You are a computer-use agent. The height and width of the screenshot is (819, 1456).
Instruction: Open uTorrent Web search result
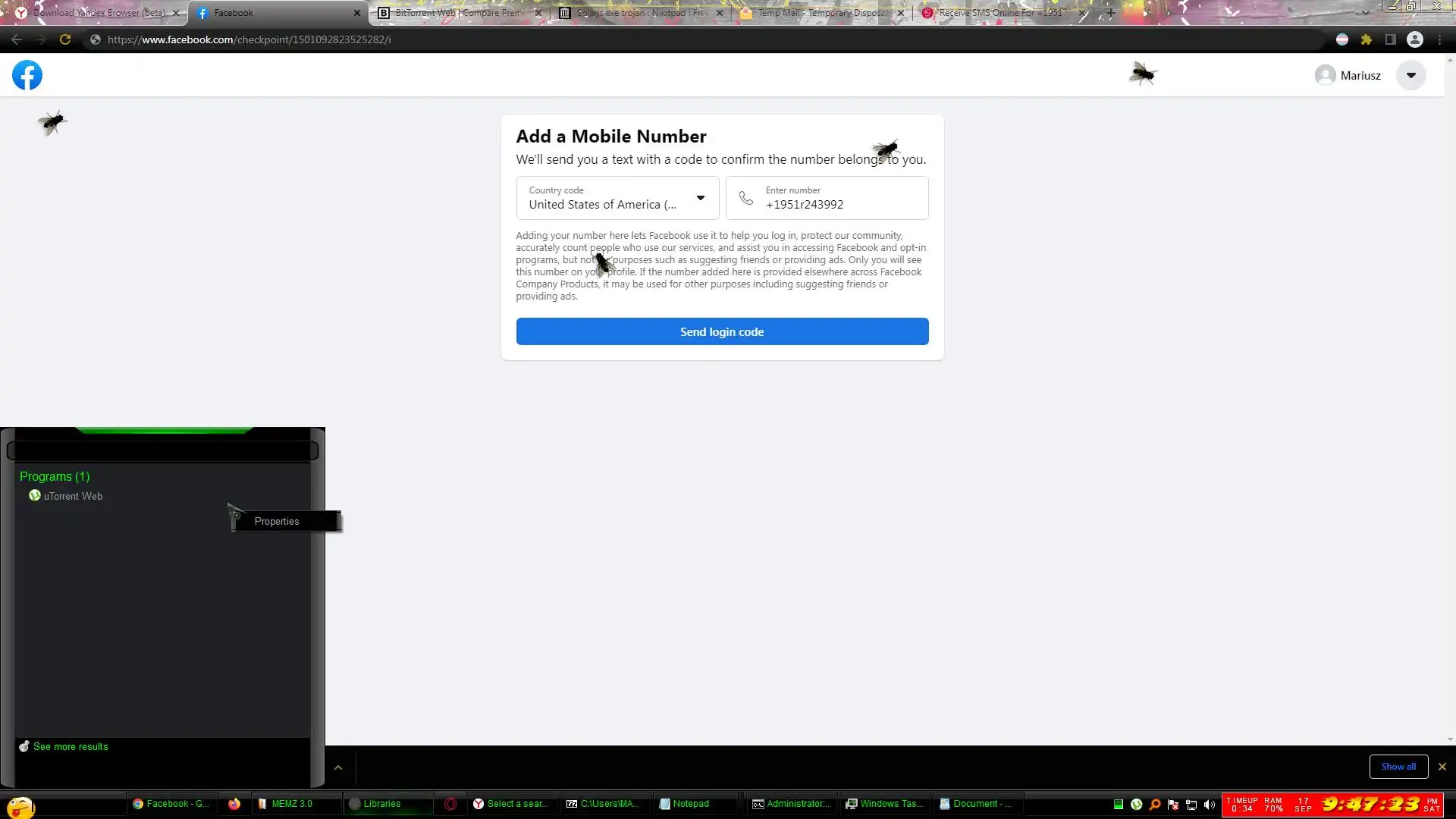coord(73,496)
